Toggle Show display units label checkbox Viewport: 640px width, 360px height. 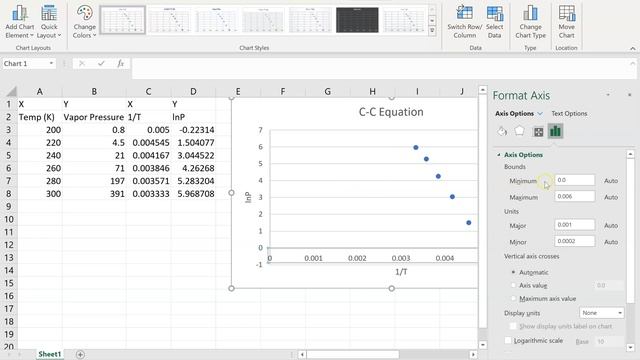click(x=513, y=326)
